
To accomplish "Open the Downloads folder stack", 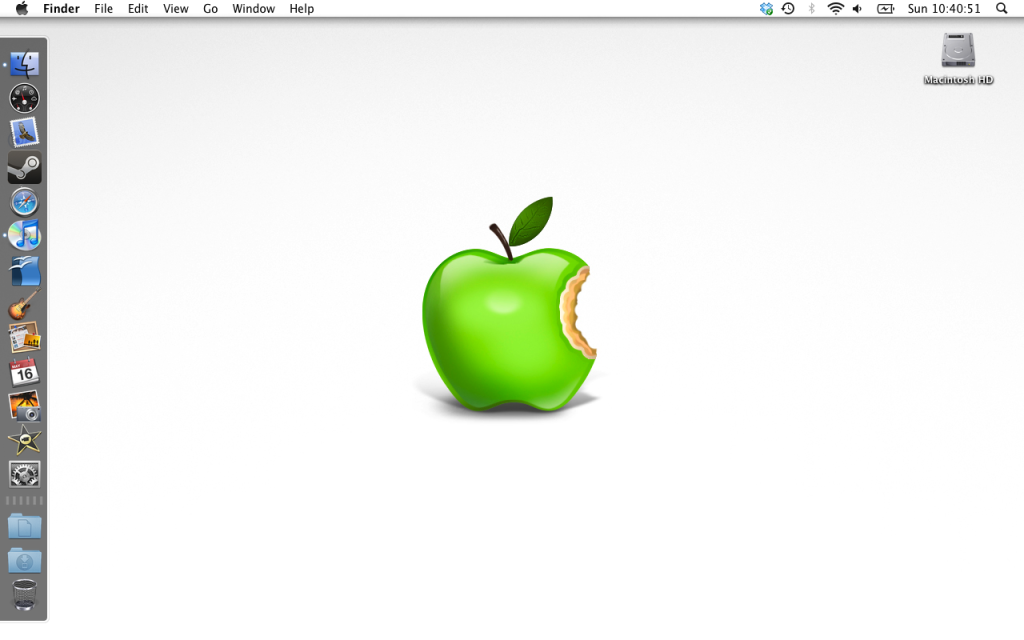I will pos(25,560).
